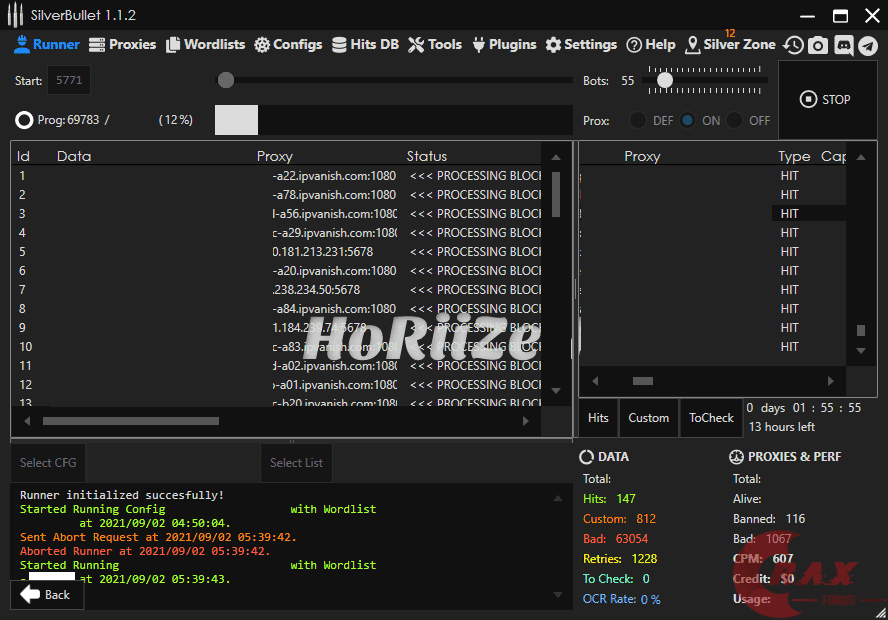Click the Start number input field
888x620 pixels.
(70, 80)
